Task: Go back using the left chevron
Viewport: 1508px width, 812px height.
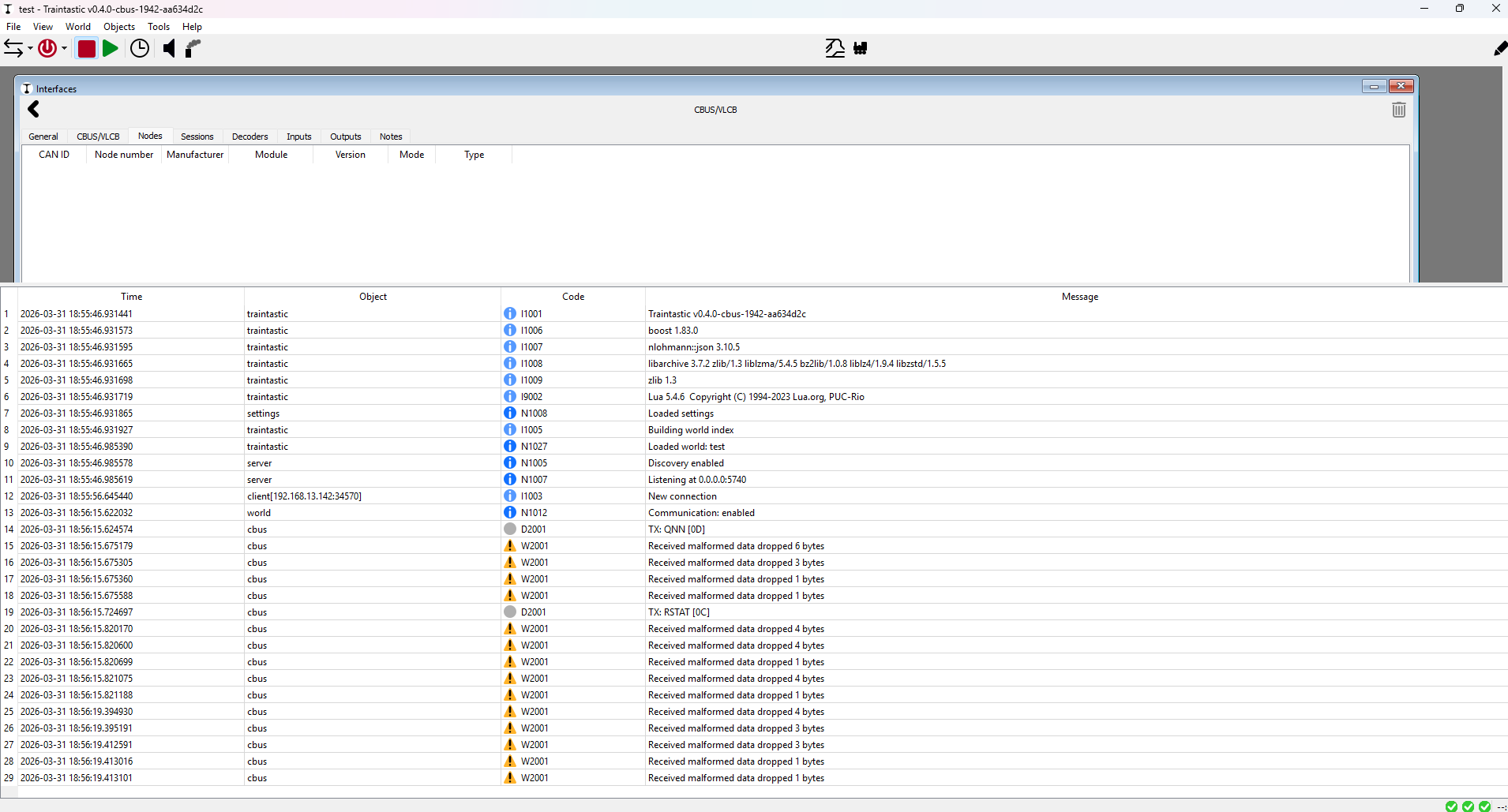Action: click(33, 110)
